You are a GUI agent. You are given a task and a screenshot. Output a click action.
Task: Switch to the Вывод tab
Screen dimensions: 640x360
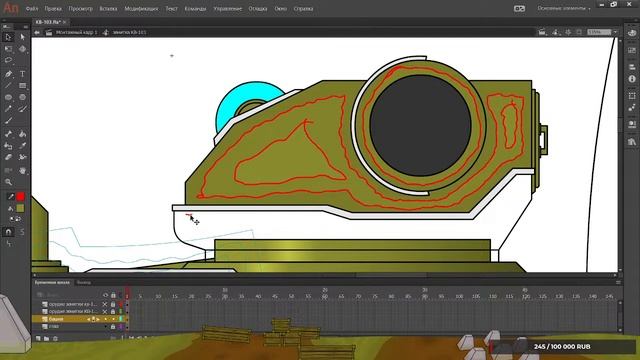pyautogui.click(x=84, y=282)
